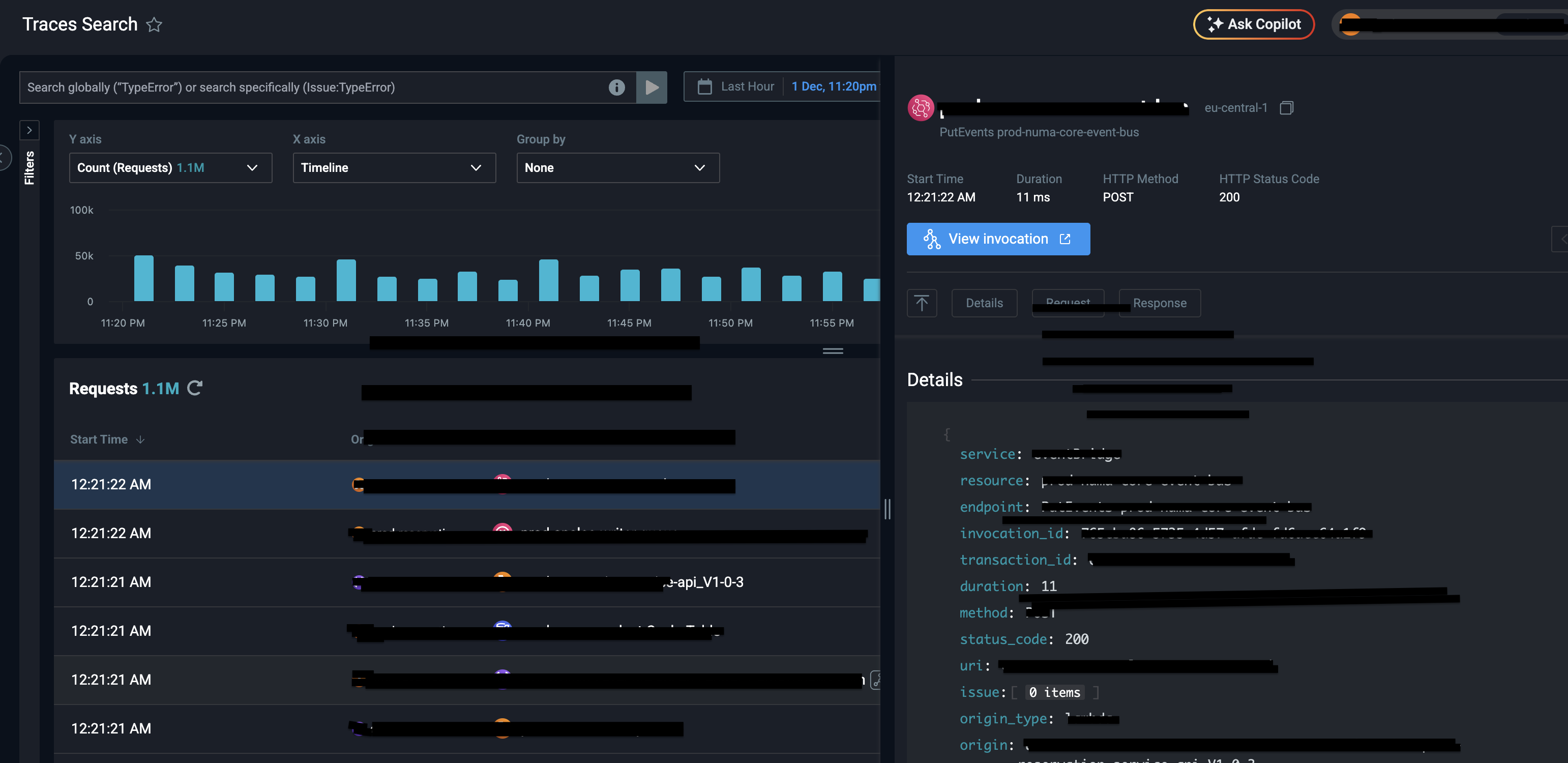Copy the eu-central-1 region with the copy icon
Viewport: 1568px width, 763px height.
[1287, 107]
